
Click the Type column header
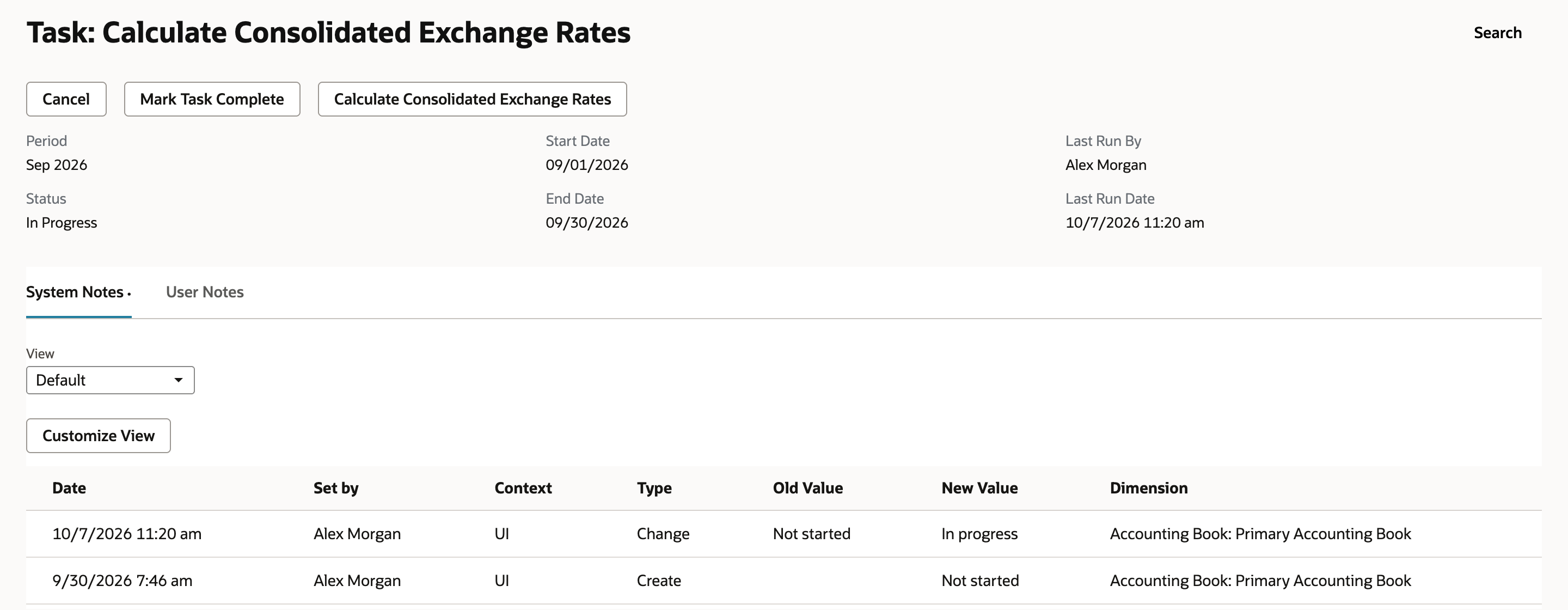[654, 487]
